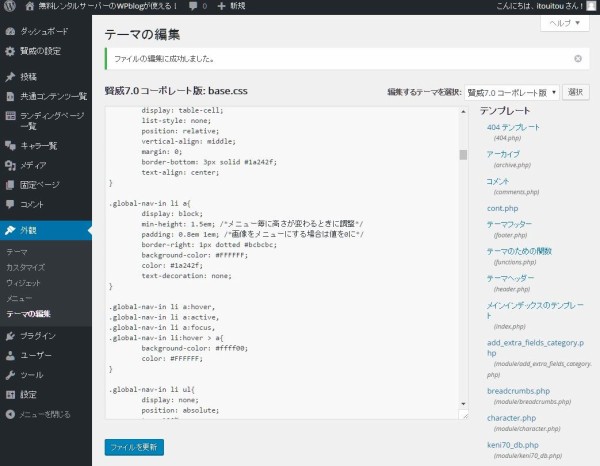Click the 共通コンテンツ一覧 page icon

click(10, 96)
